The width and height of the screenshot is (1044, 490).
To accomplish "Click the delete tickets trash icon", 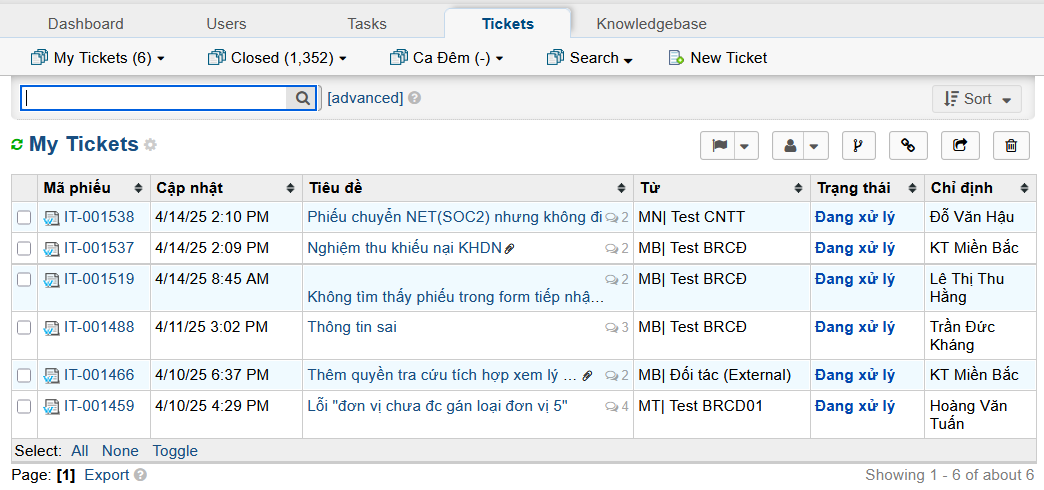I will pyautogui.click(x=1011, y=146).
